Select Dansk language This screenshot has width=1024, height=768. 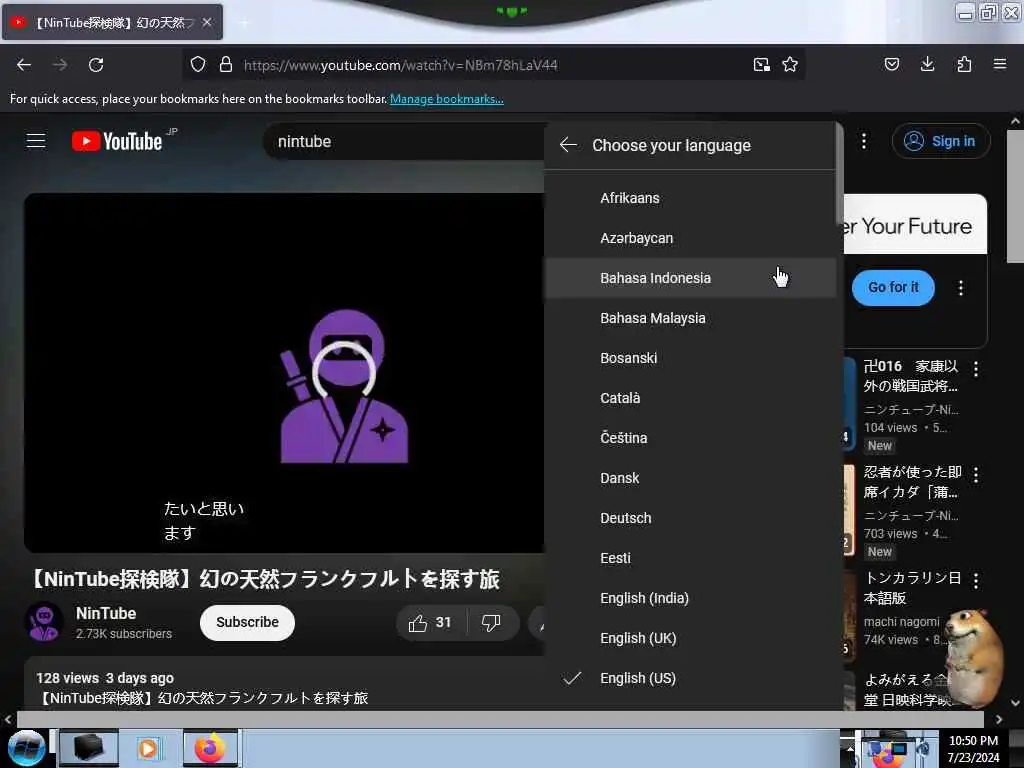pyautogui.click(x=690, y=478)
